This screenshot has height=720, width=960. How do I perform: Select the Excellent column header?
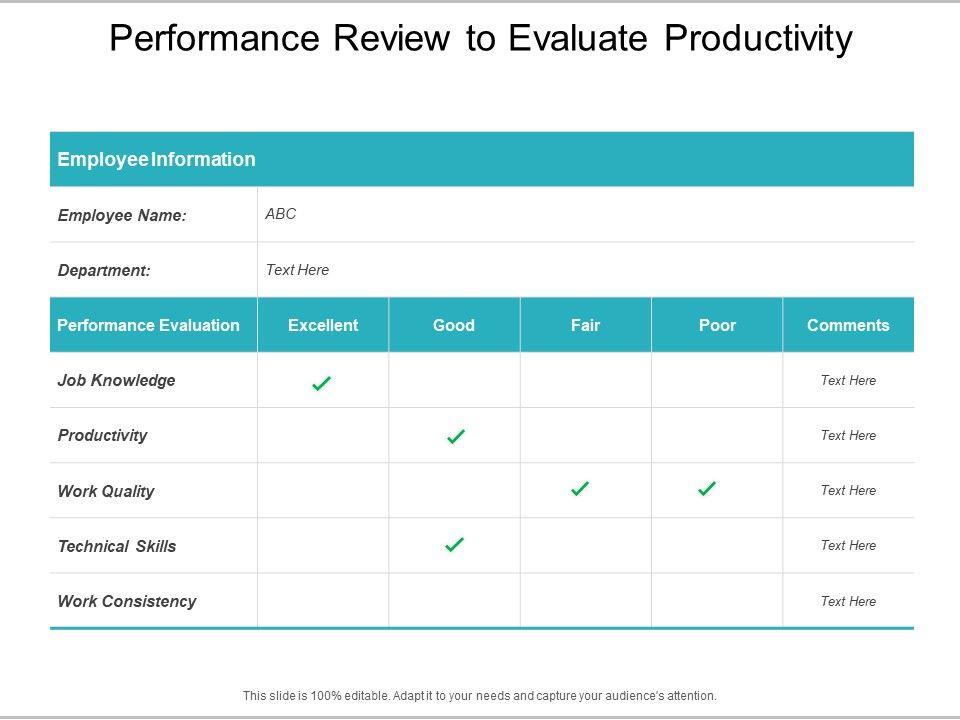pos(323,325)
